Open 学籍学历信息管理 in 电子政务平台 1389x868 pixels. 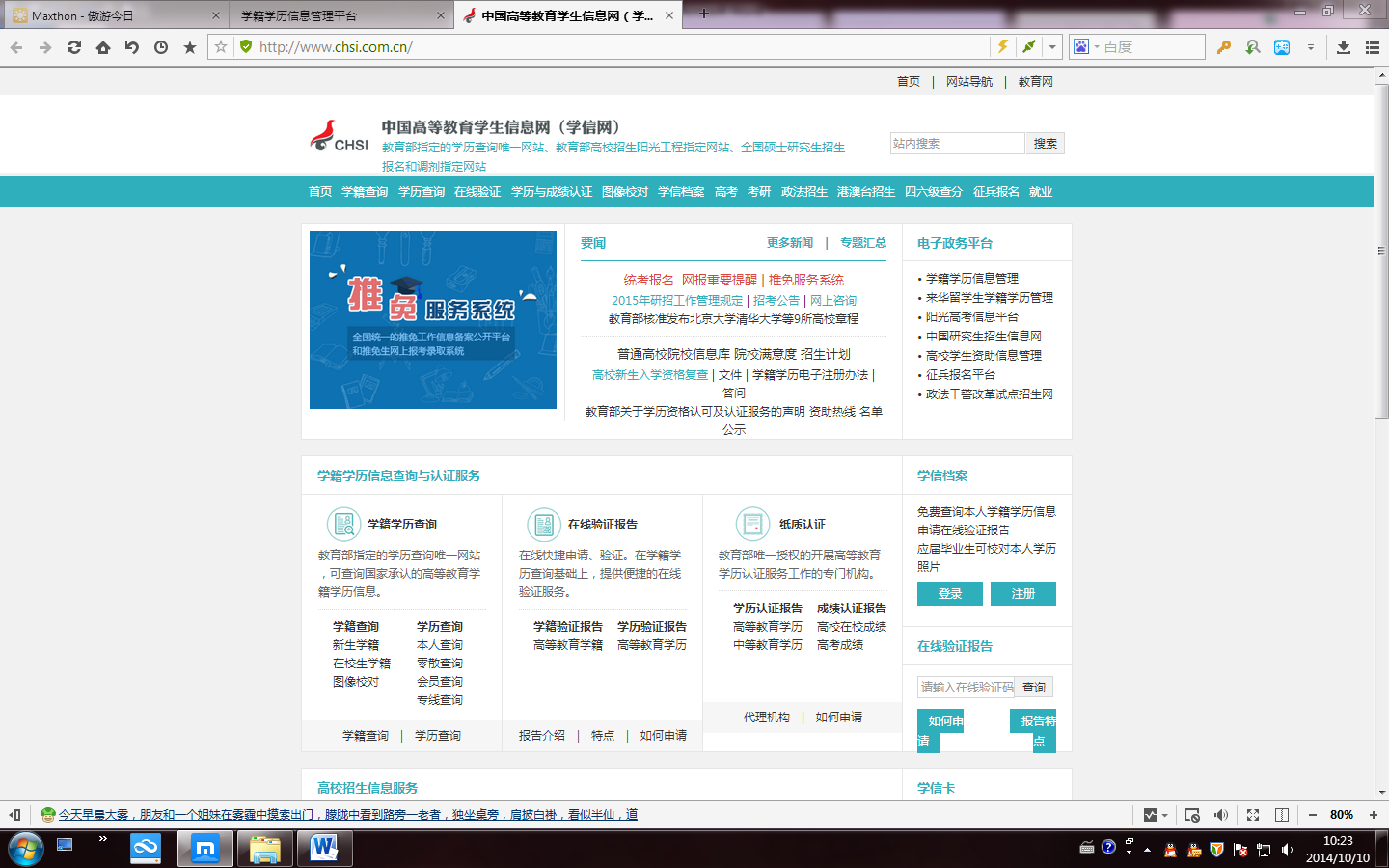point(972,278)
